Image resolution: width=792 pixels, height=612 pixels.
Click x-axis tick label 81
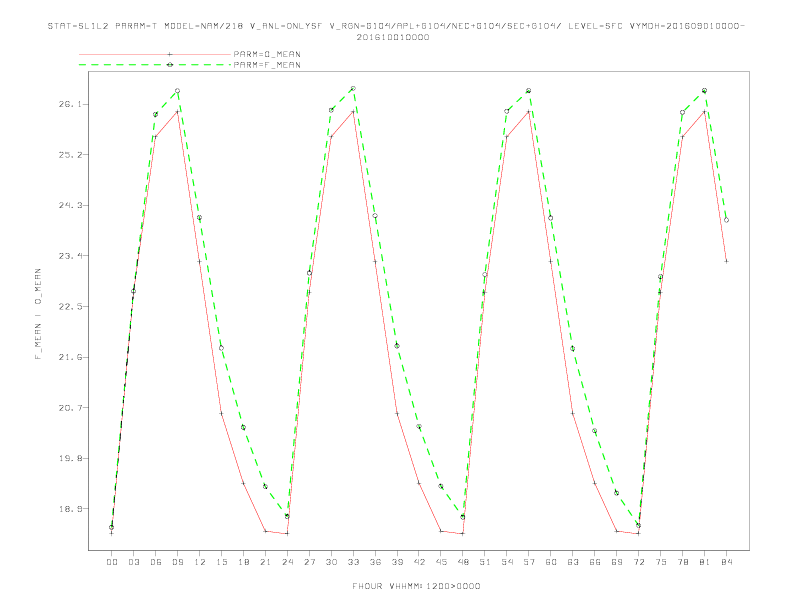705,562
